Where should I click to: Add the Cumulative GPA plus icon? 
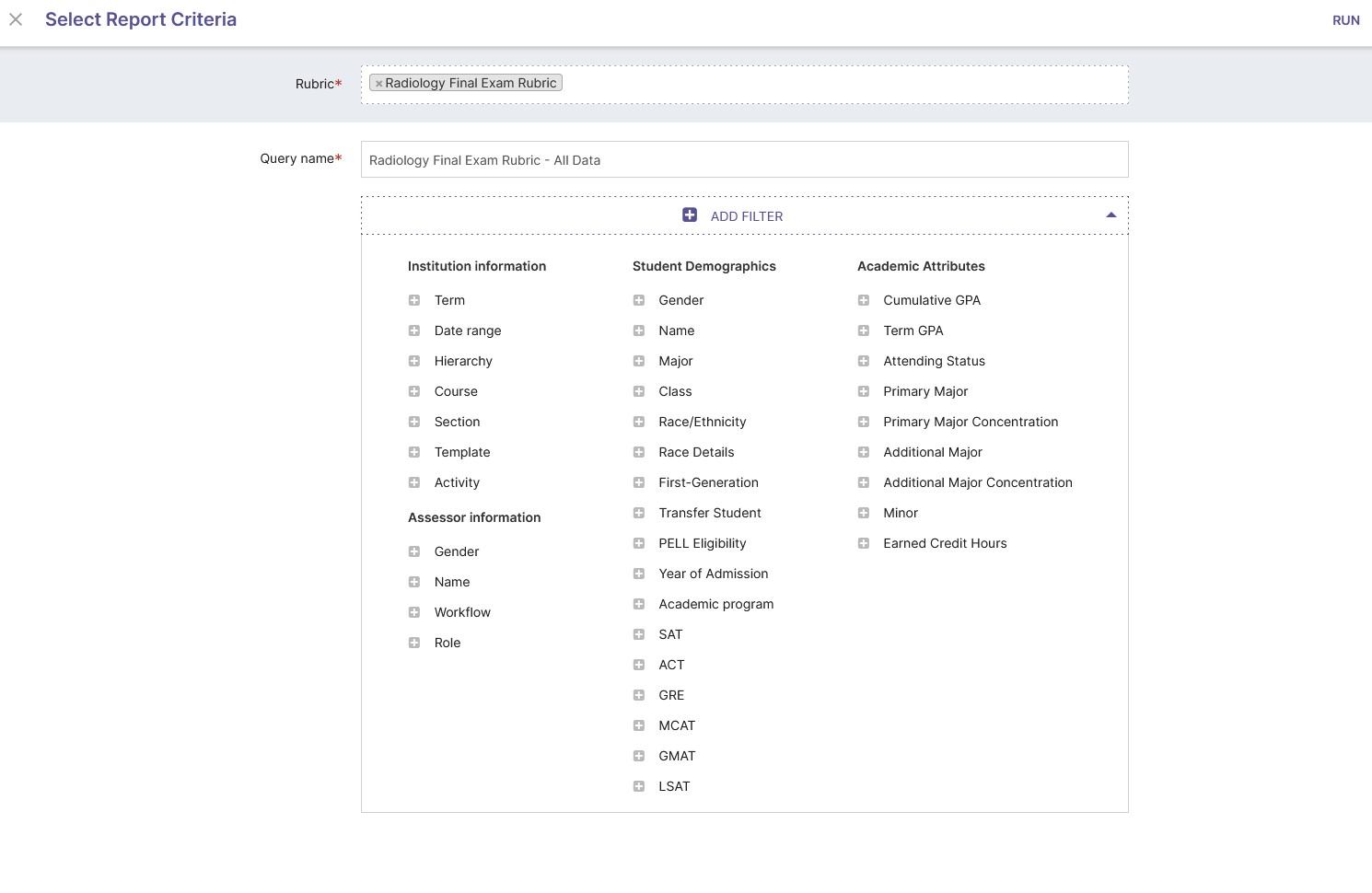coord(864,300)
